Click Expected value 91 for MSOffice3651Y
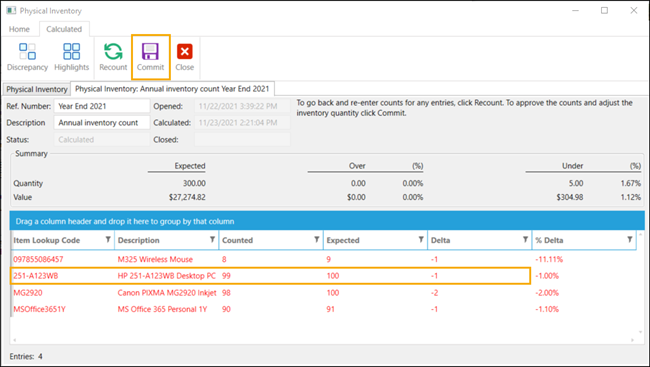Viewport: 650px width, 367px height. click(330, 309)
